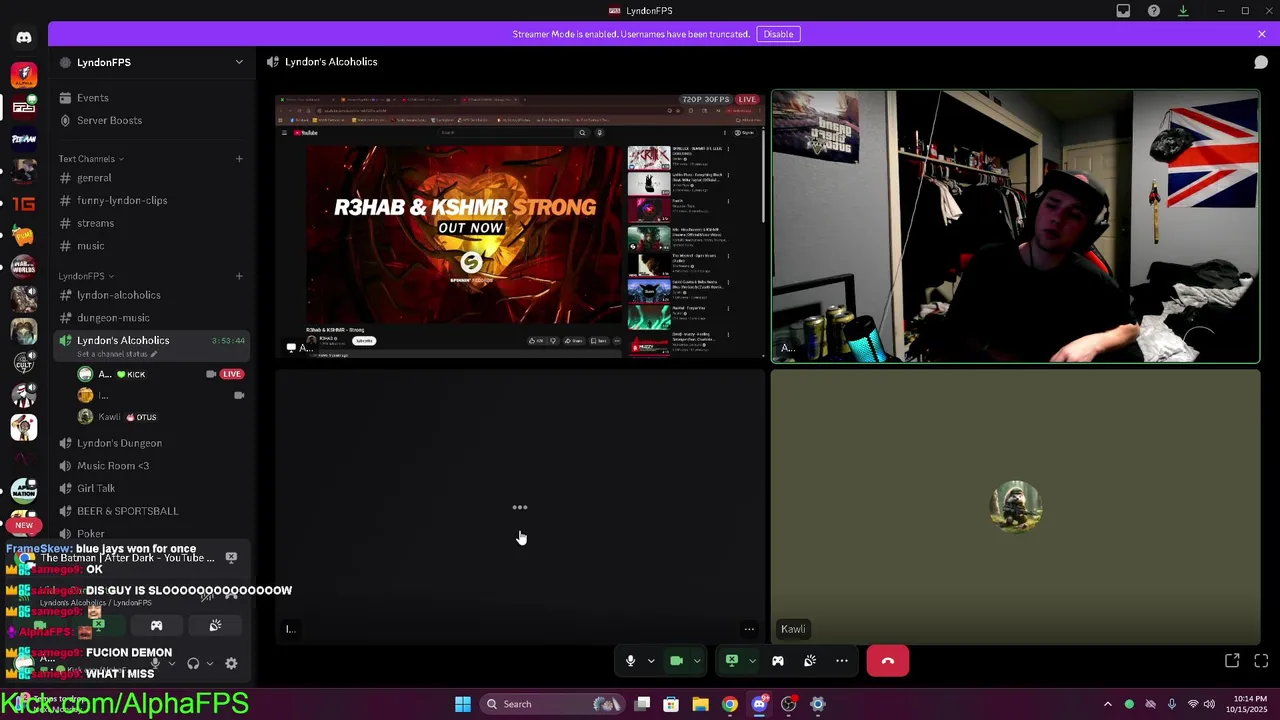Open the inbox in title bar

[x=1123, y=11]
